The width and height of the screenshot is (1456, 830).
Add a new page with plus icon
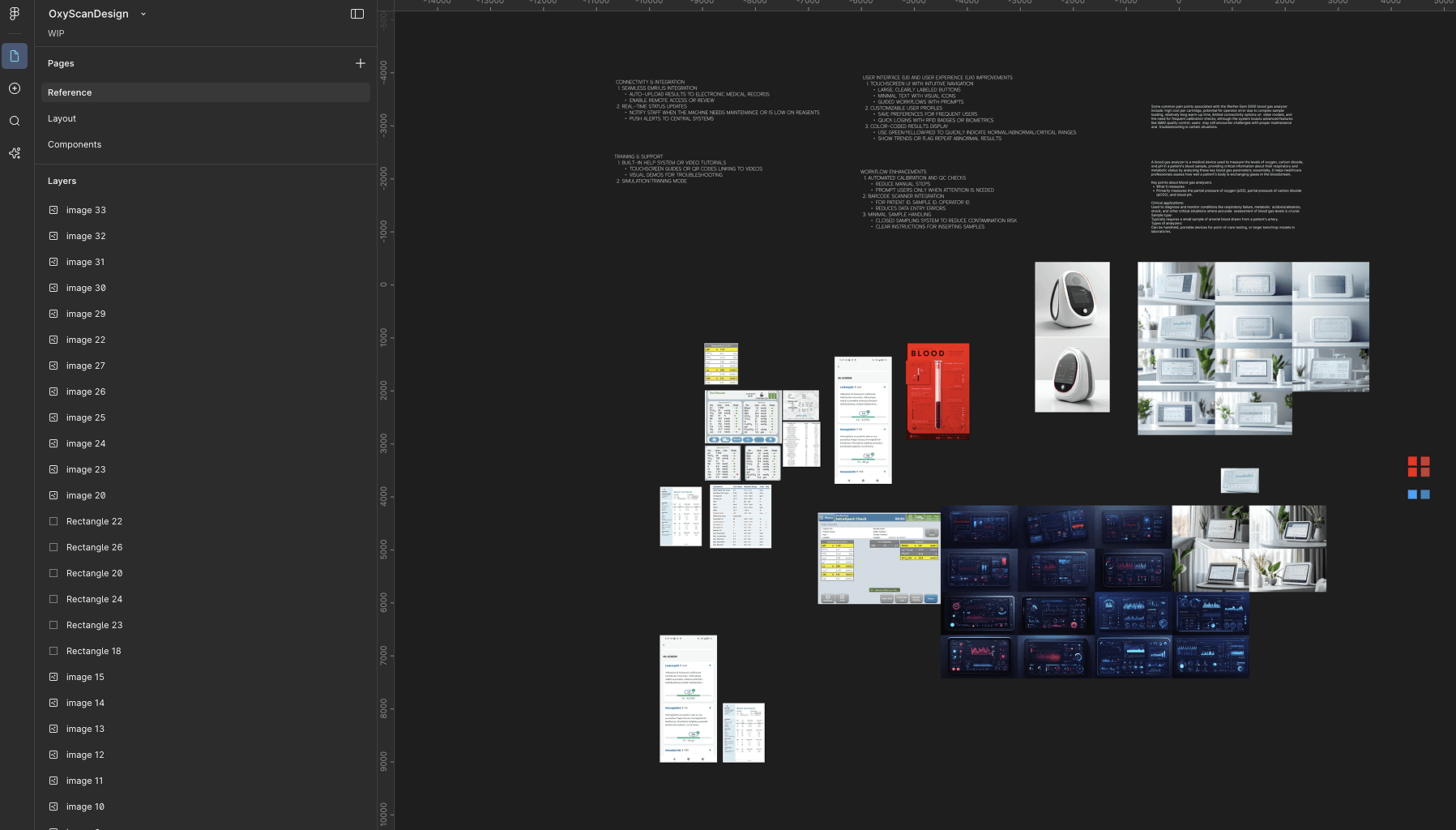[x=361, y=63]
